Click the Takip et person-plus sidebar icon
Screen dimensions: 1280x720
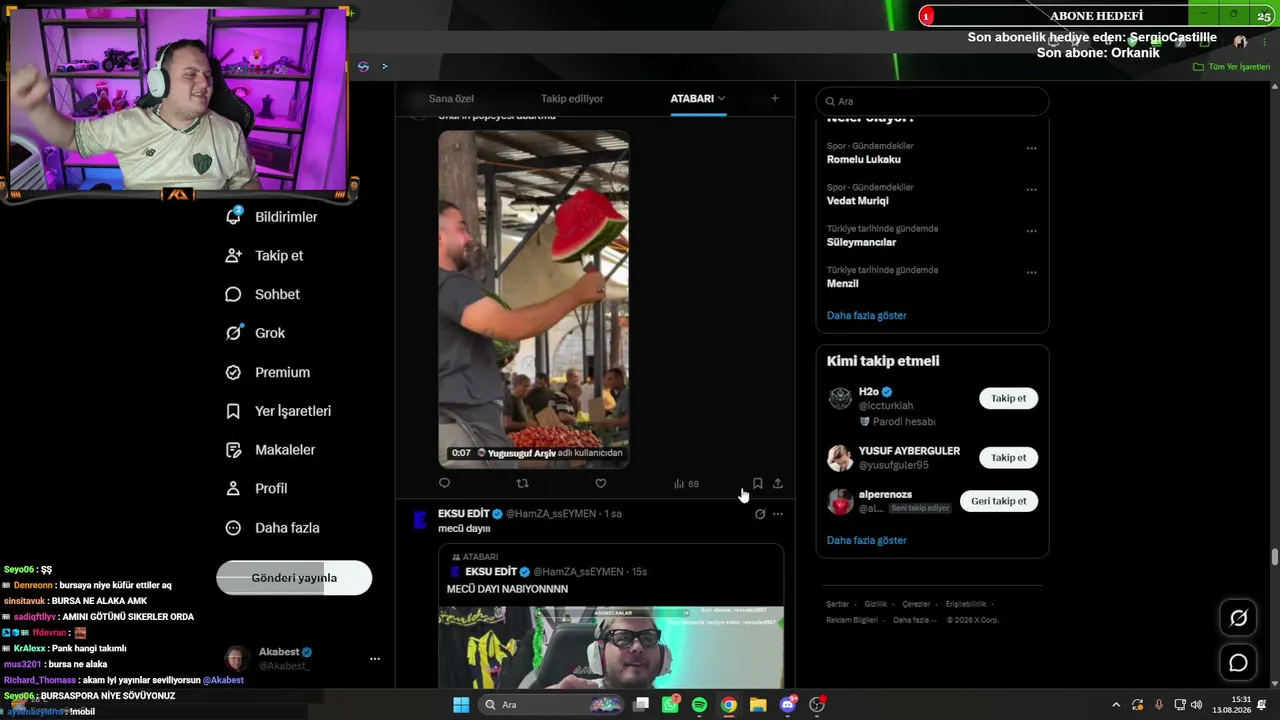233,255
